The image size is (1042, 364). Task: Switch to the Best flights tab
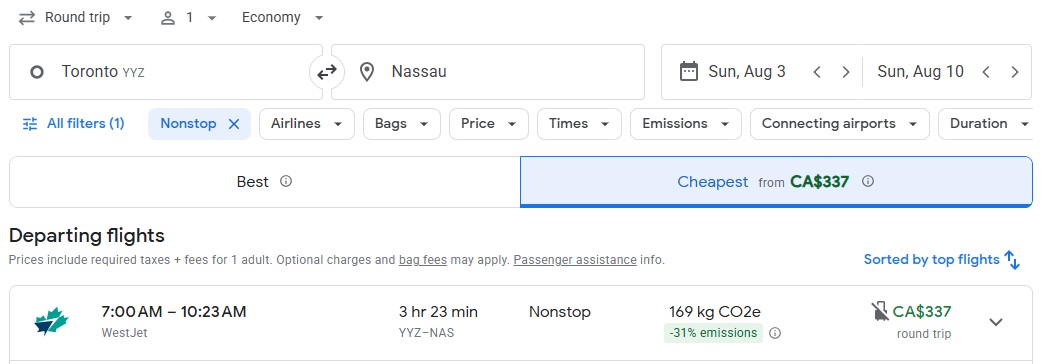click(x=264, y=182)
